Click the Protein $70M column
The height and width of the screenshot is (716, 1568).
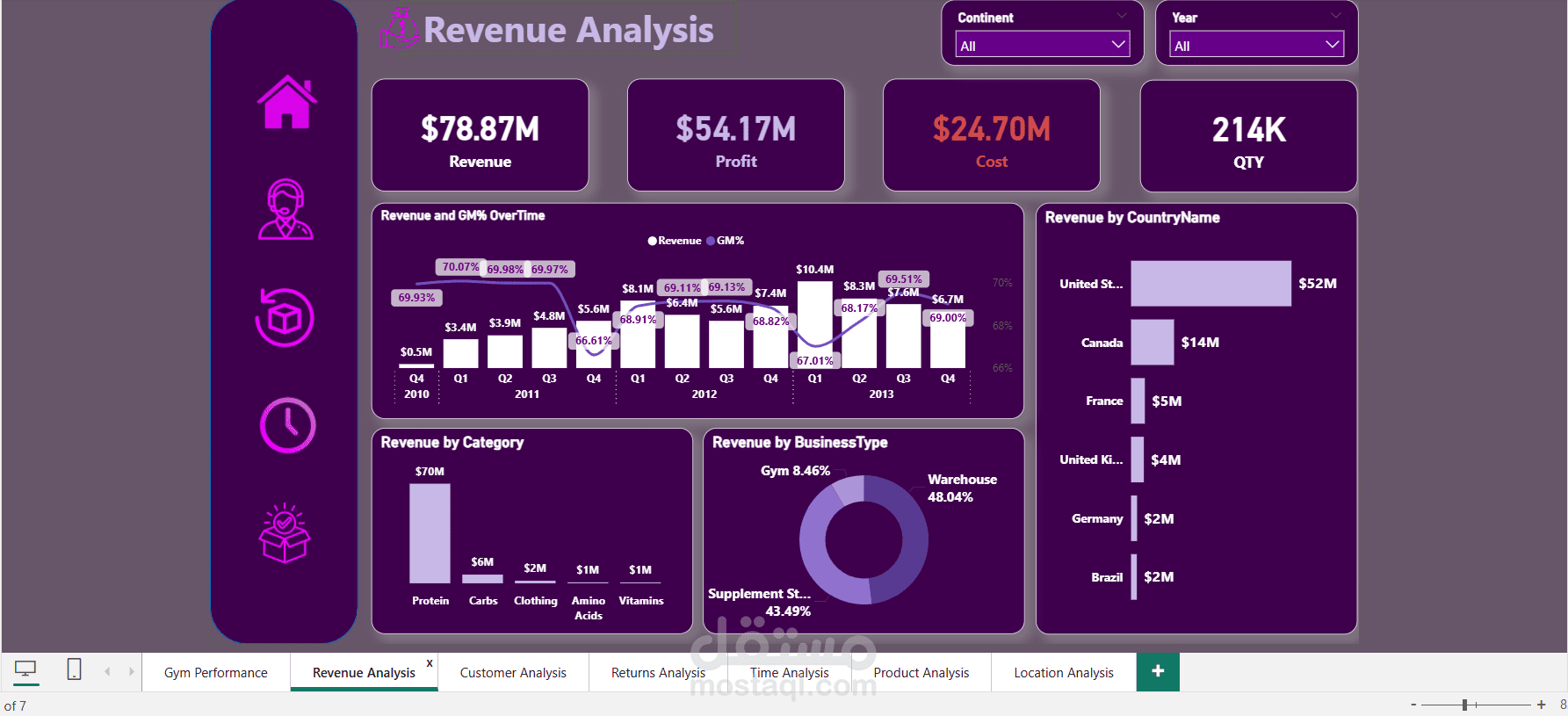(430, 533)
